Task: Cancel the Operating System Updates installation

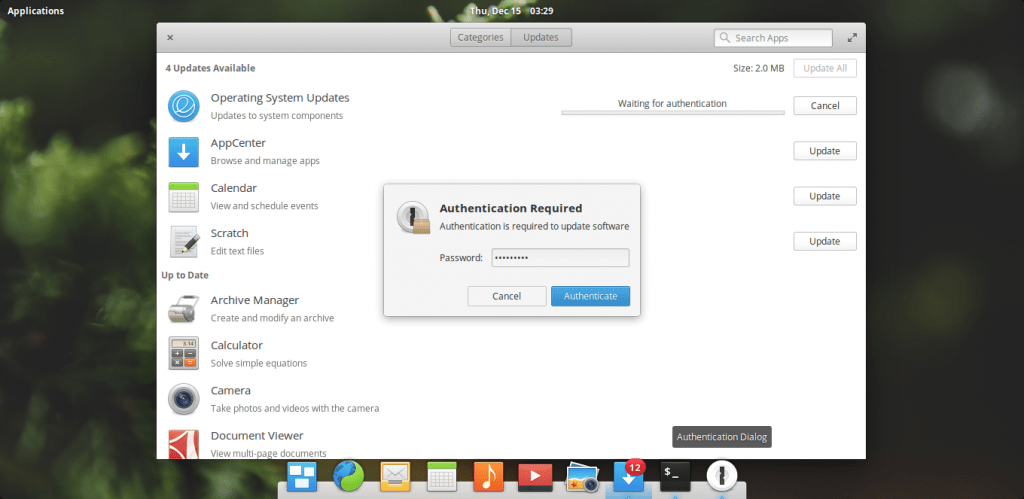Action: click(824, 106)
